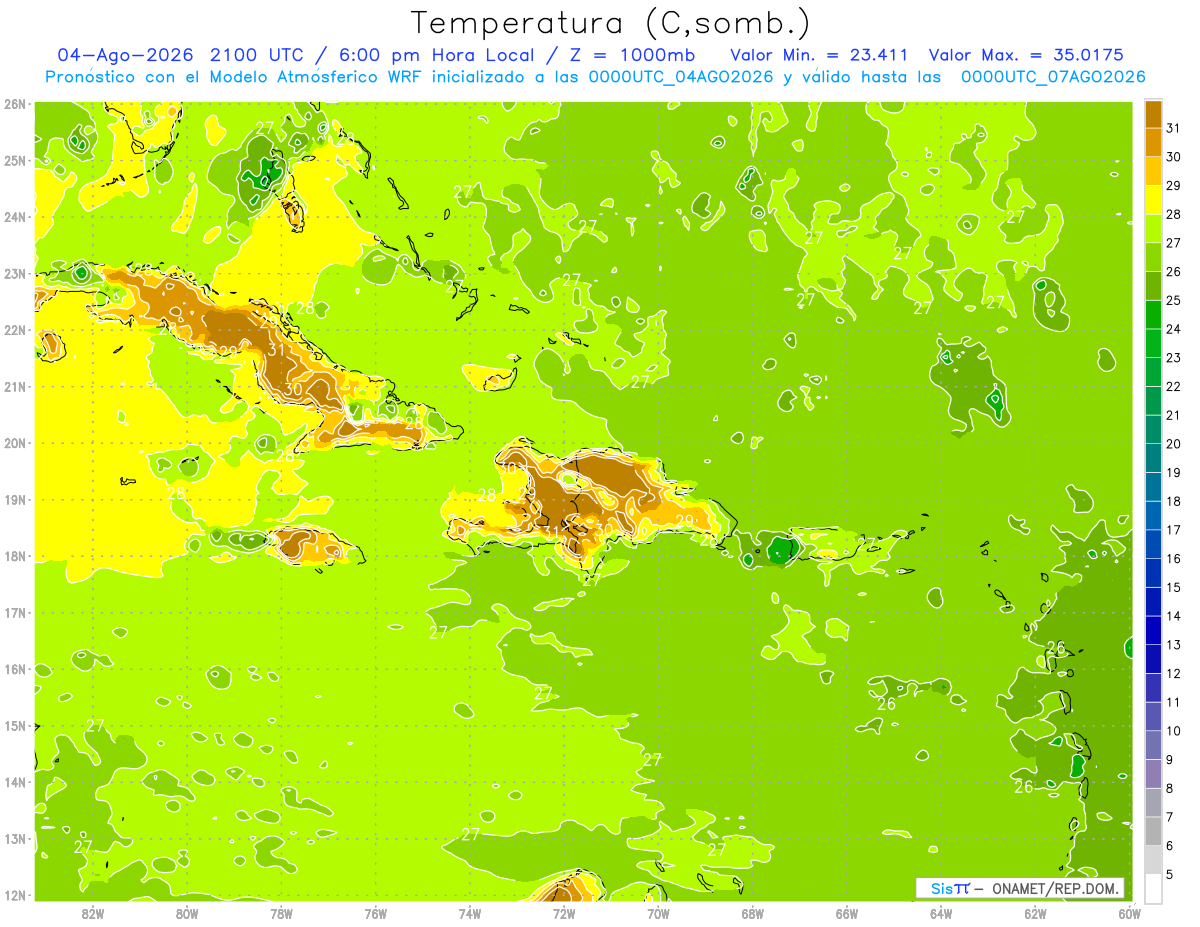Click the "62W" longitude axis label
This screenshot has height=927, width=1200.
(1035, 913)
